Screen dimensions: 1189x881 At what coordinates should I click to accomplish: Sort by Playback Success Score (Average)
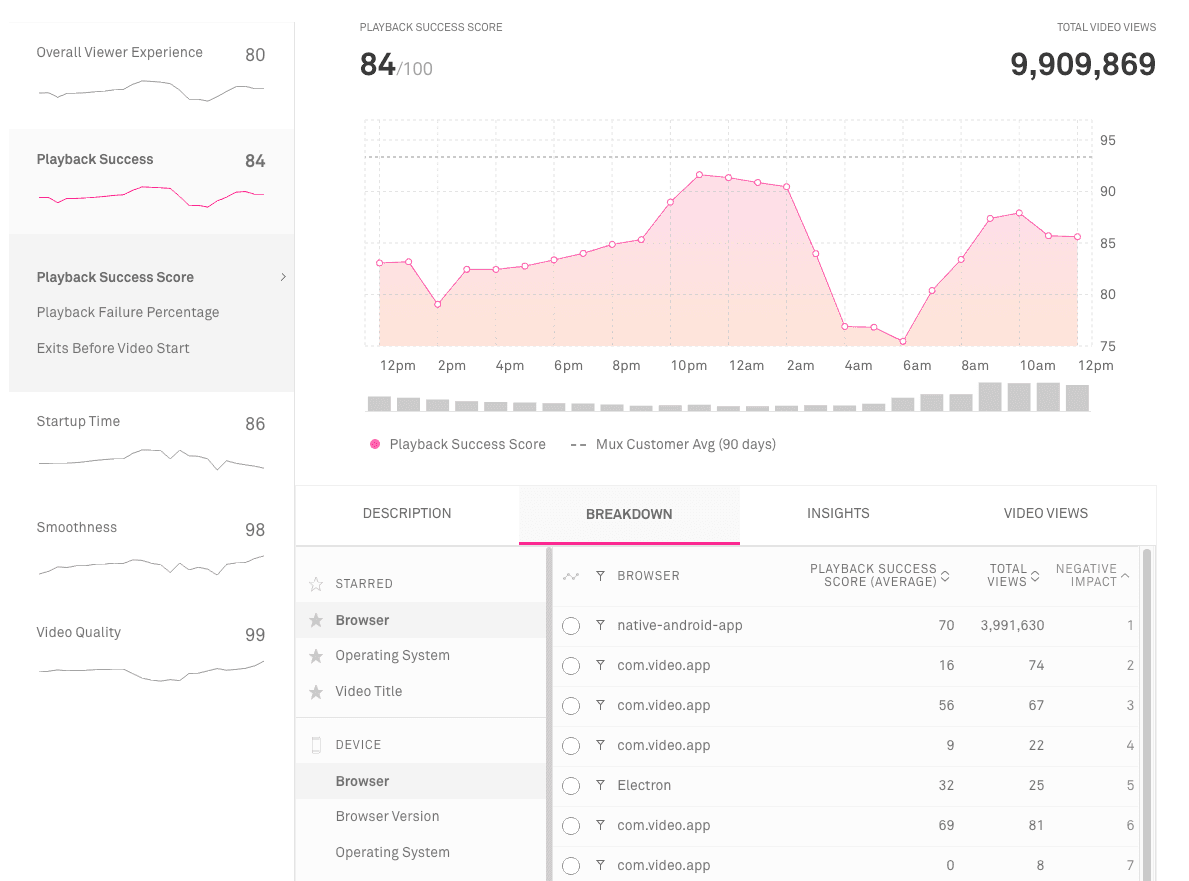(945, 576)
